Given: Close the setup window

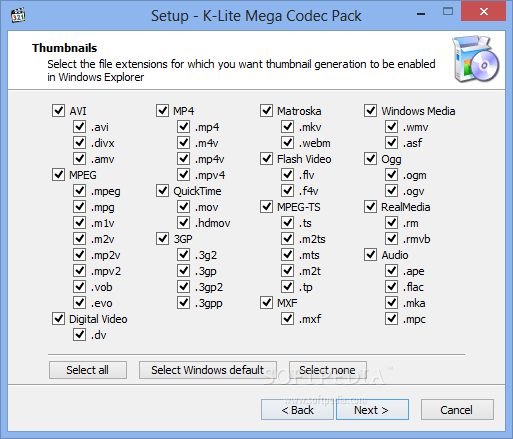Looking at the screenshot, I should tap(483, 12).
